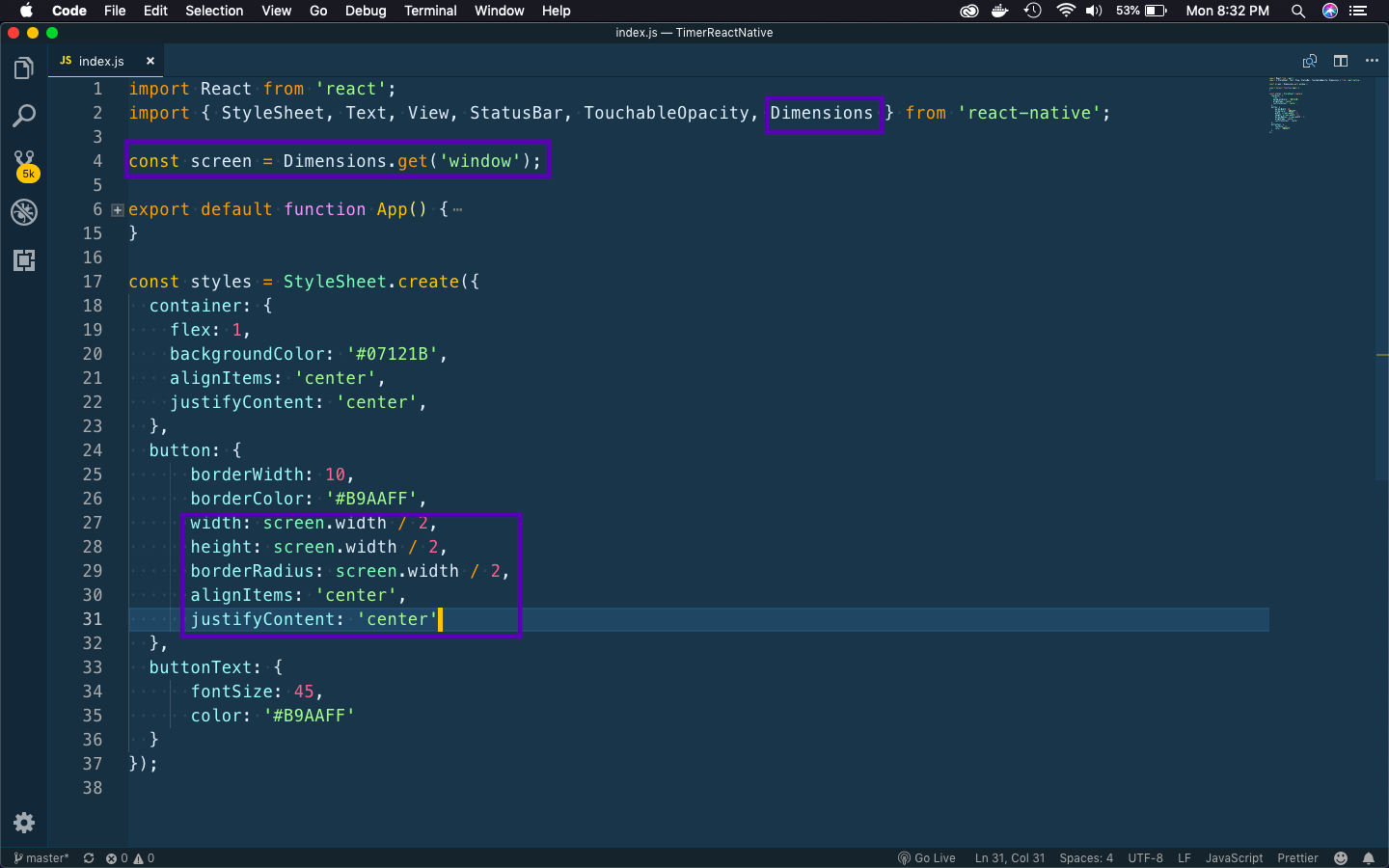Click the master branch indicator
This screenshot has width=1389, height=868.
(41, 858)
